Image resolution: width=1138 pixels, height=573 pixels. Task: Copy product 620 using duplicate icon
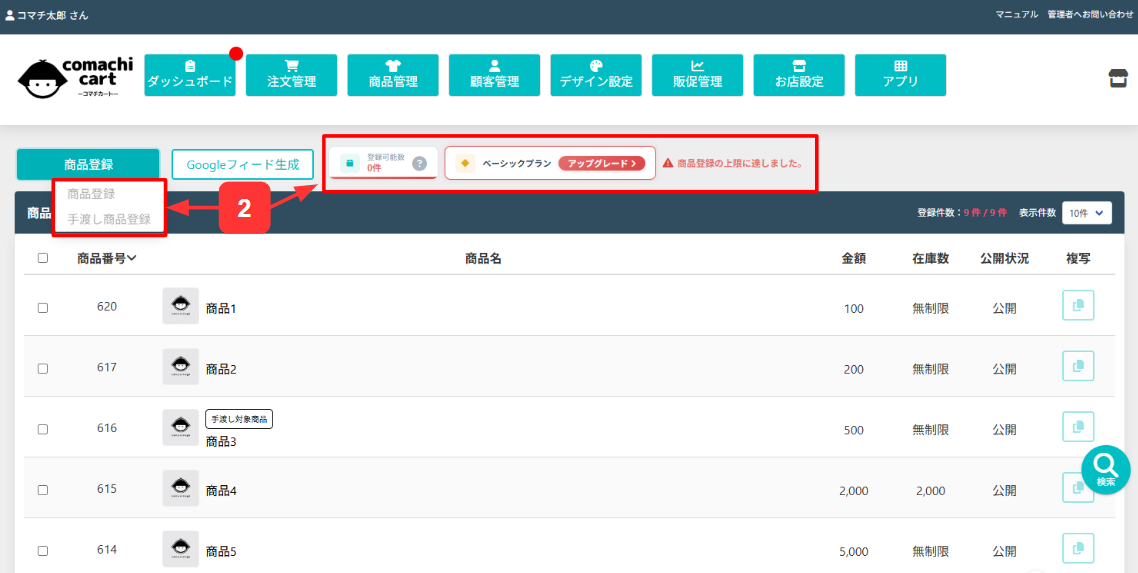1077,306
